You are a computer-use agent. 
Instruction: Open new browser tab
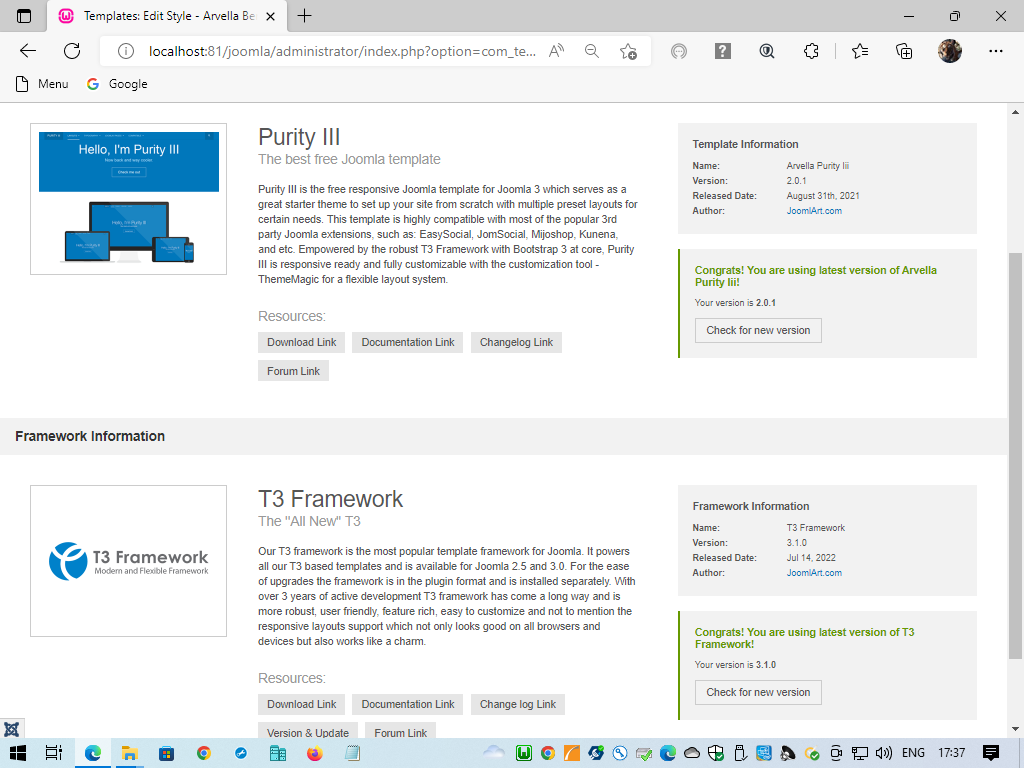305,16
